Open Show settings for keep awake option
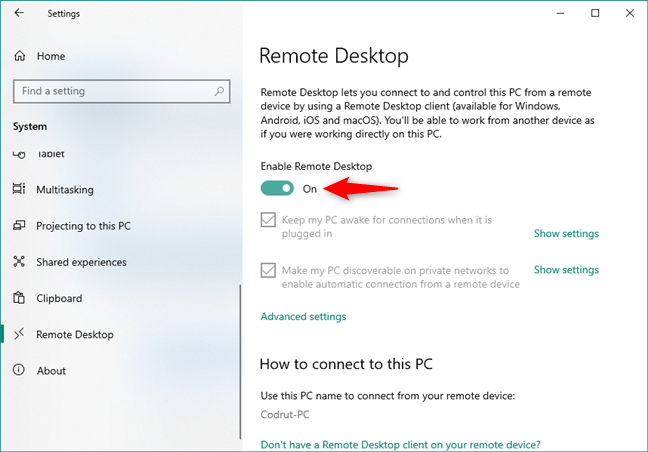648x452 pixels. 566,233
